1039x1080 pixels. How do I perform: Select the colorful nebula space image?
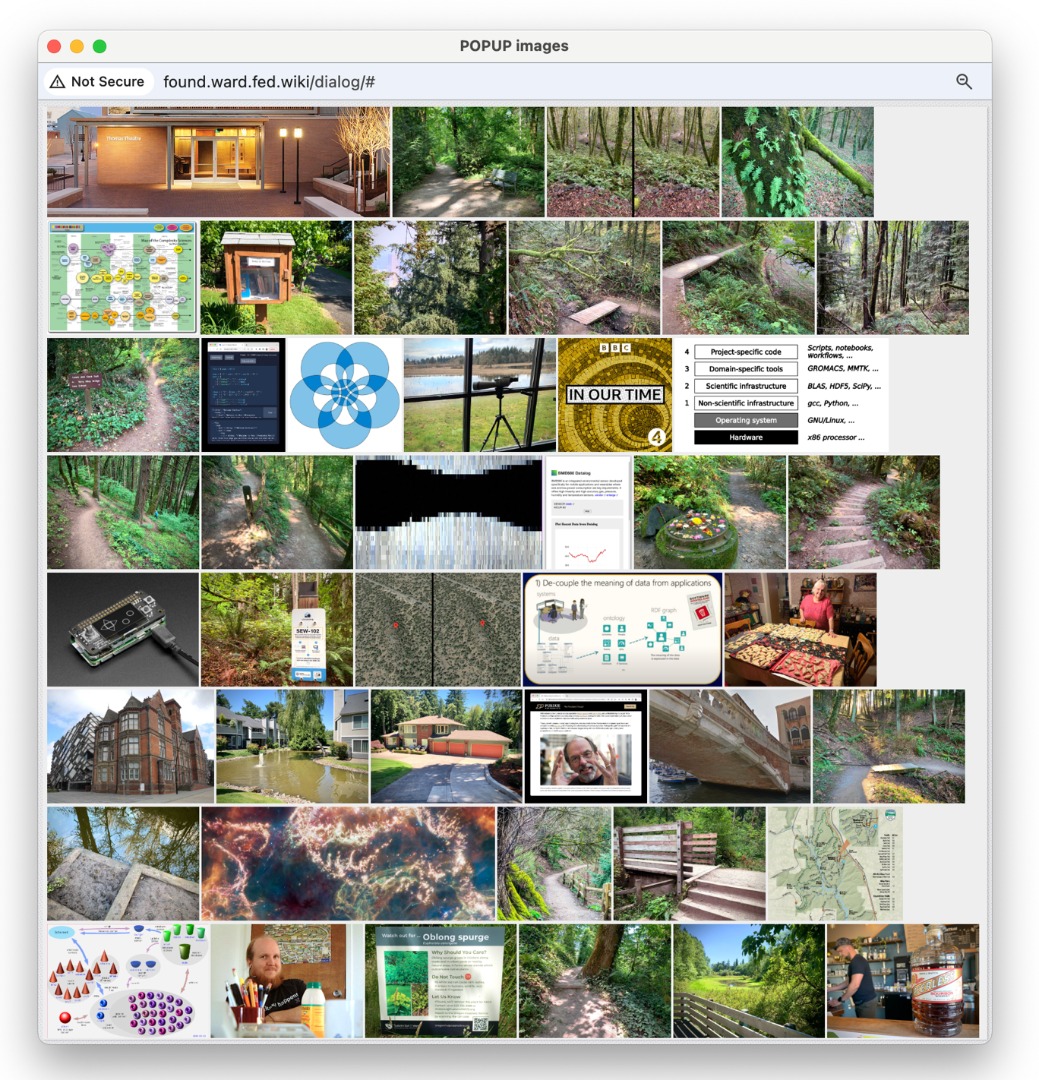point(348,864)
